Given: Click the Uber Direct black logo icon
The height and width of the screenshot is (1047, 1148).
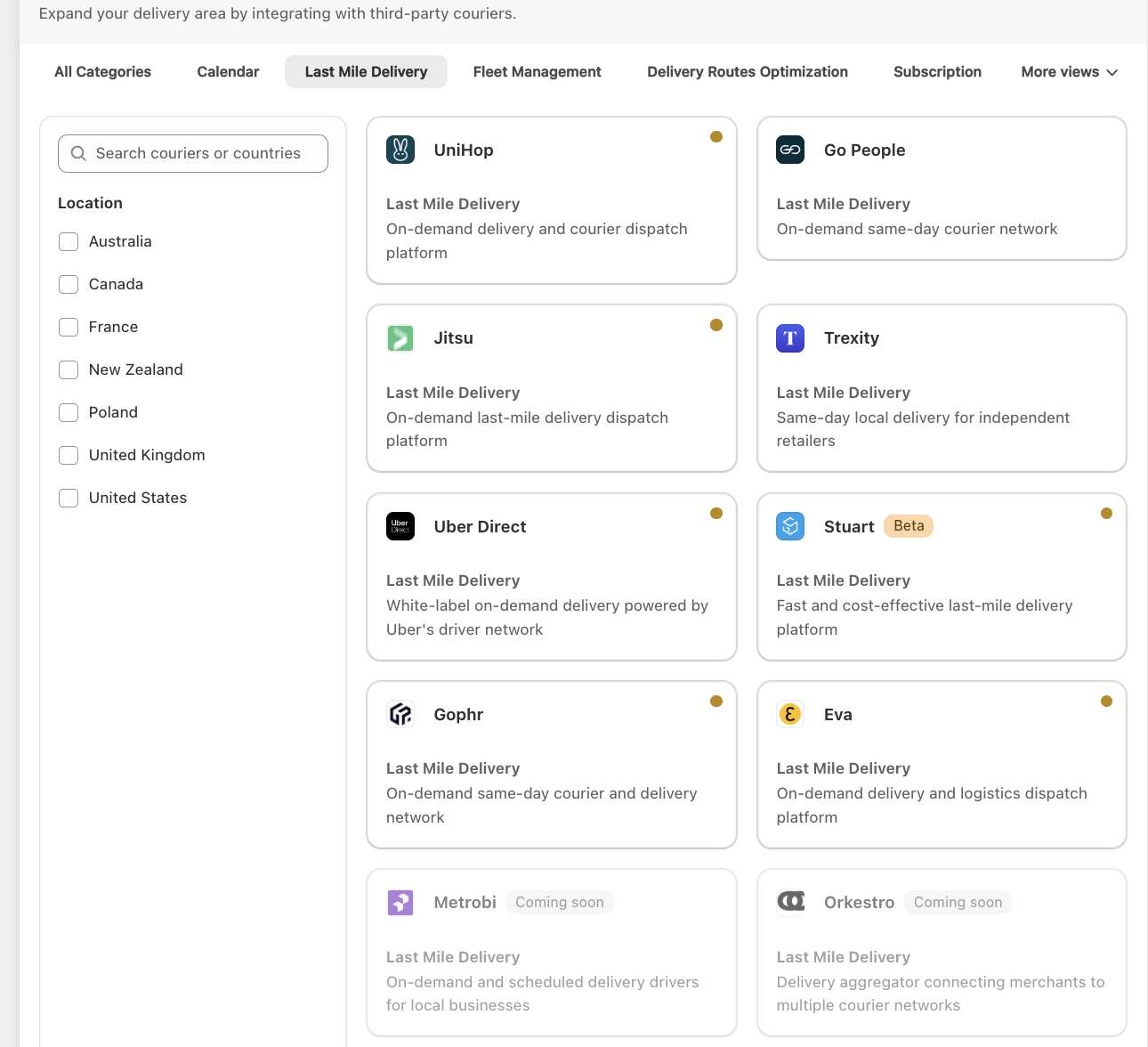Looking at the screenshot, I should pyautogui.click(x=400, y=526).
